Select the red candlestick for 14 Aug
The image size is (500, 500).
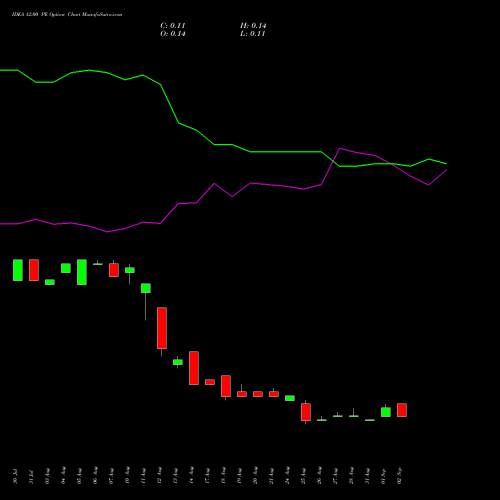pyautogui.click(x=194, y=368)
